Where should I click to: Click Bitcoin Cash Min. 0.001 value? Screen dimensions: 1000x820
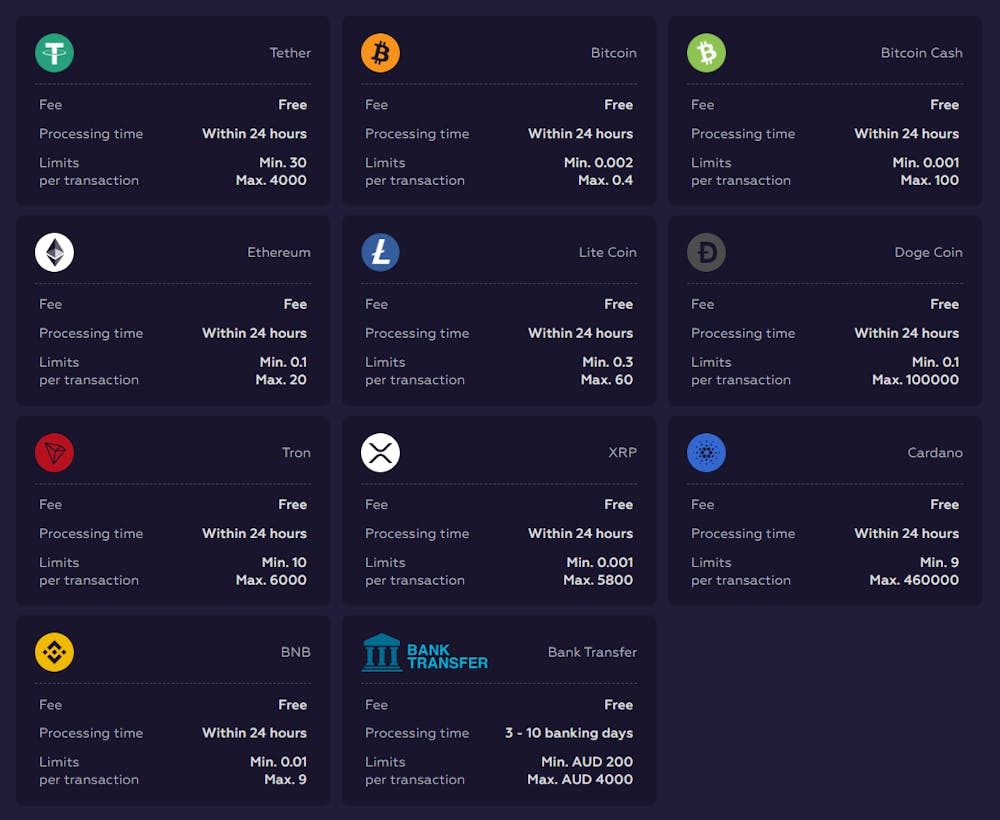[925, 163]
